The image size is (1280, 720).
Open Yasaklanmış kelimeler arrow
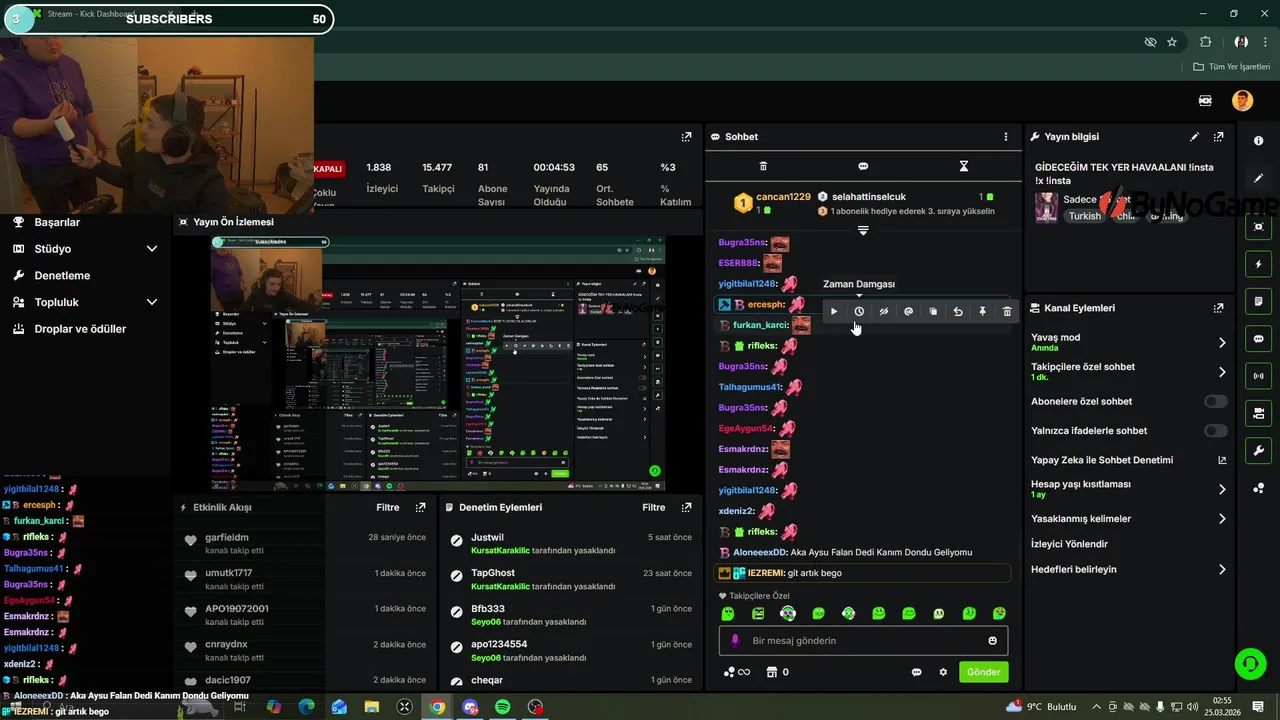tap(1222, 519)
